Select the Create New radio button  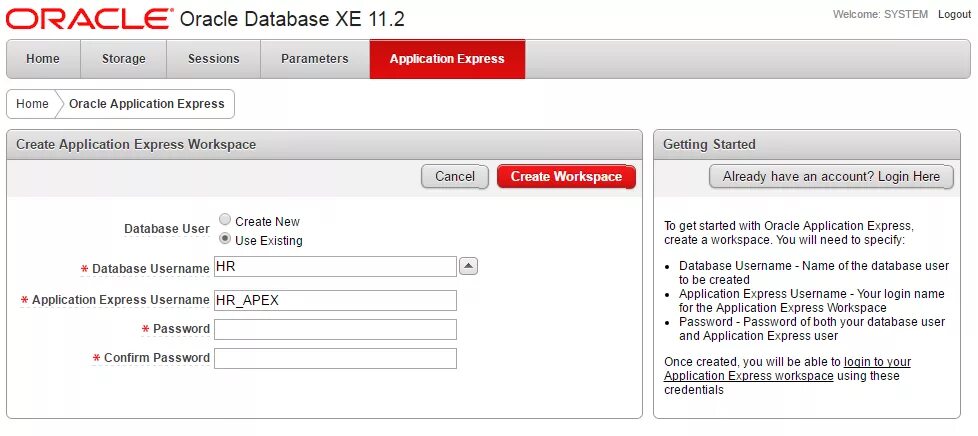click(x=225, y=220)
